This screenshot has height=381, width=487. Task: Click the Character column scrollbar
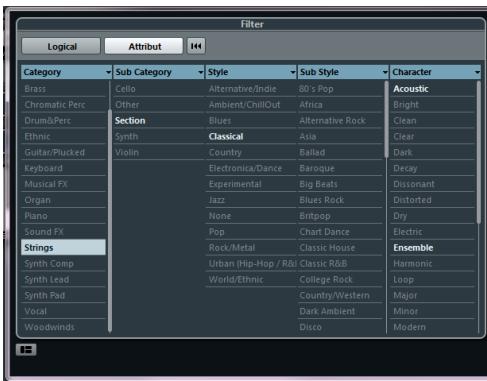(479, 152)
